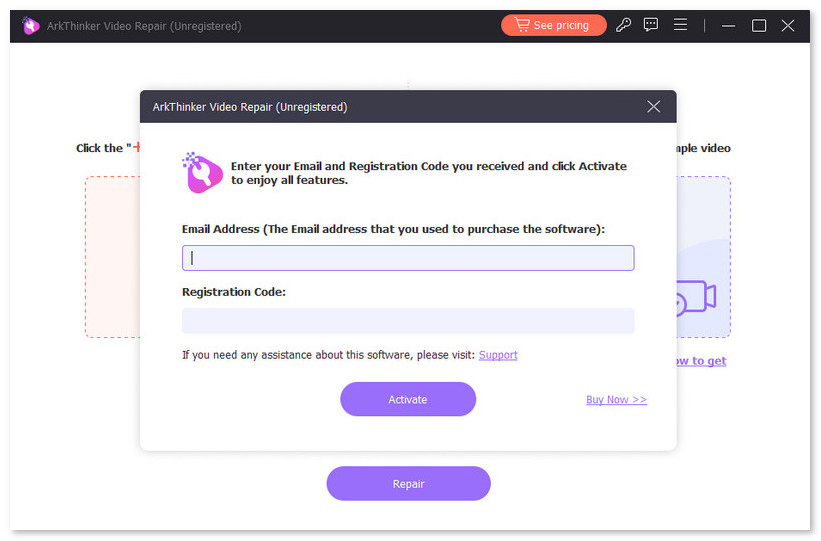Focus the Email Address input field
Screen dimensions: 821x541
pyautogui.click(x=408, y=258)
